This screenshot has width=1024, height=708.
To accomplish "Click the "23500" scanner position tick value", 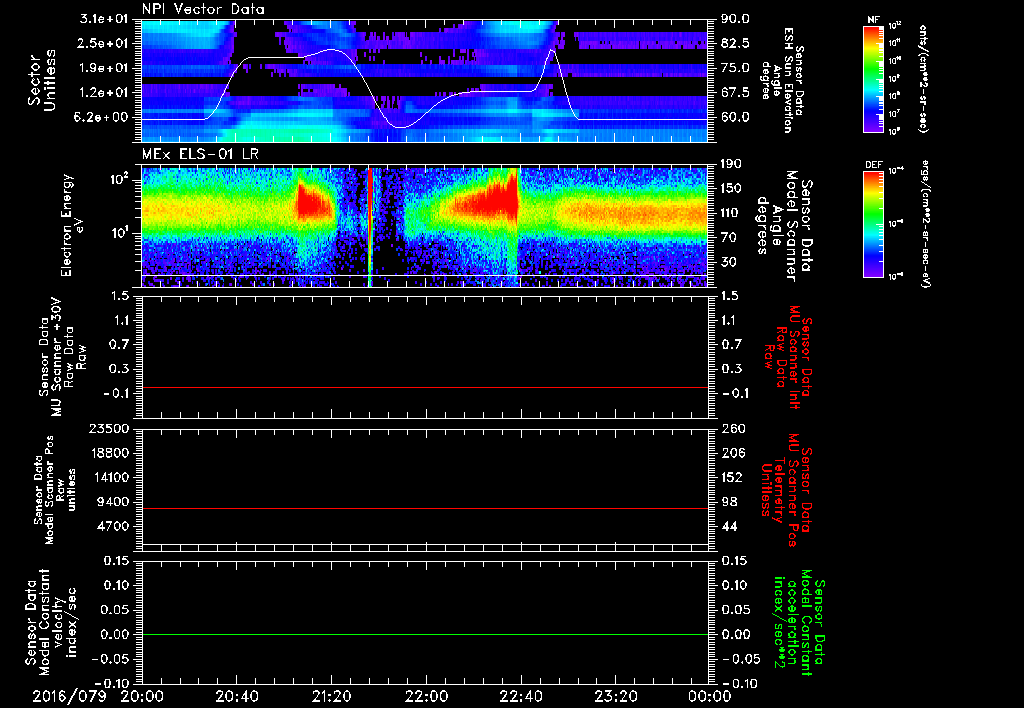I will pos(108,428).
